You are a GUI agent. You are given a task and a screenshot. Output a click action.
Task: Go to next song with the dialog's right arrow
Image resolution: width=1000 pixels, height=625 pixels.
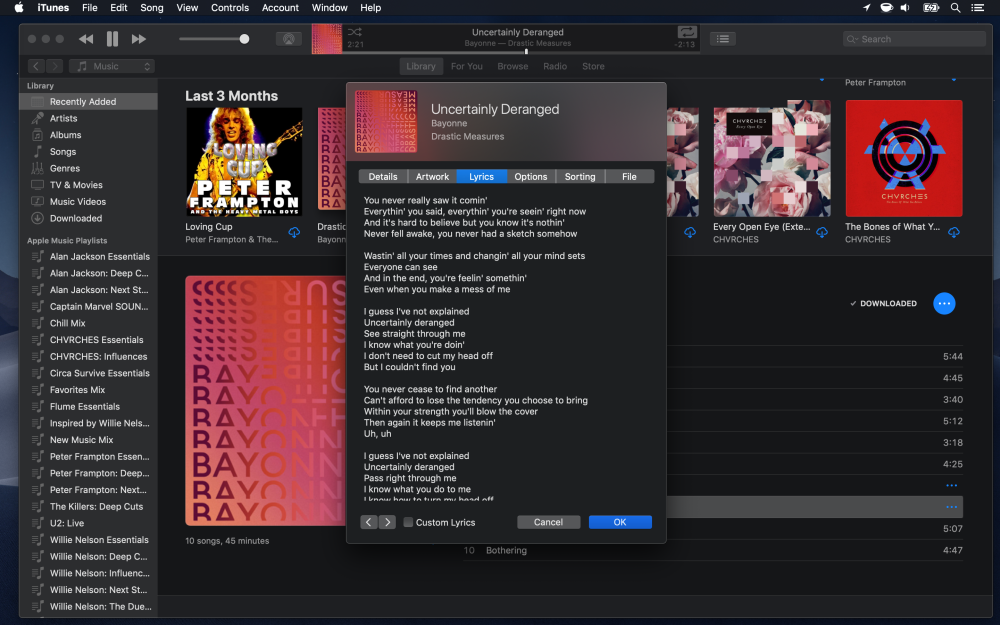point(387,522)
